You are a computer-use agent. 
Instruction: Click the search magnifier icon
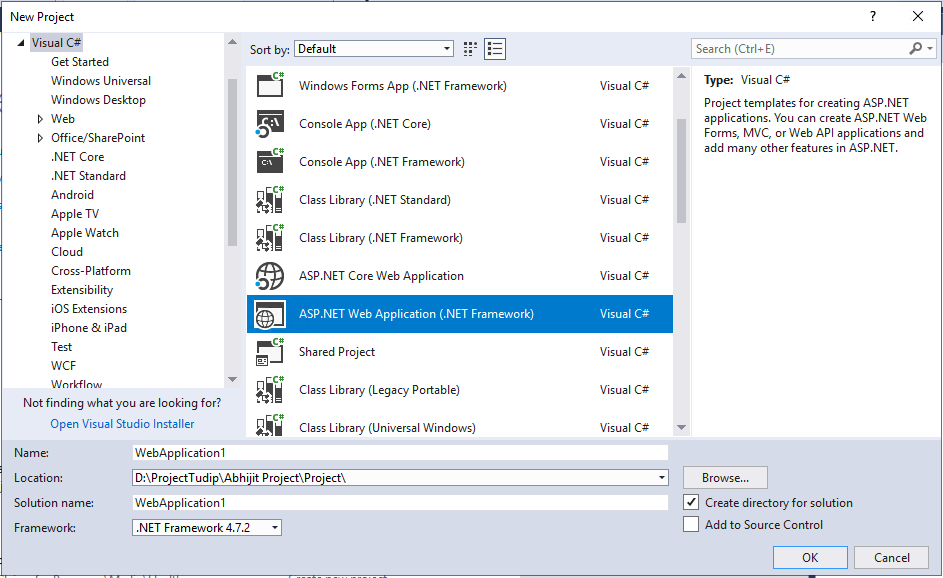(x=917, y=48)
